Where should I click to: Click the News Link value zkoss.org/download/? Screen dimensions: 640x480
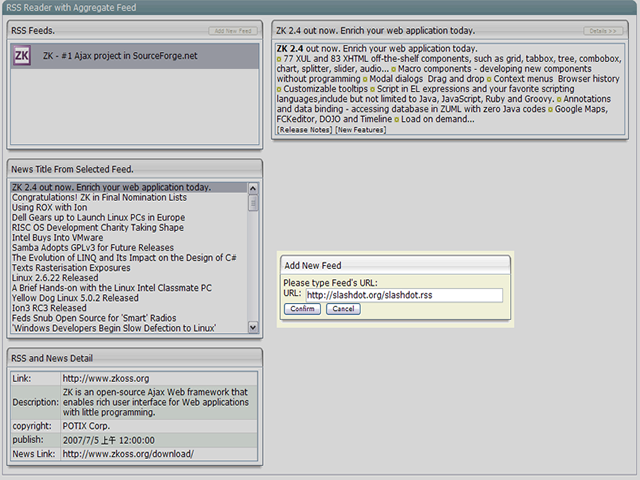pos(128,454)
